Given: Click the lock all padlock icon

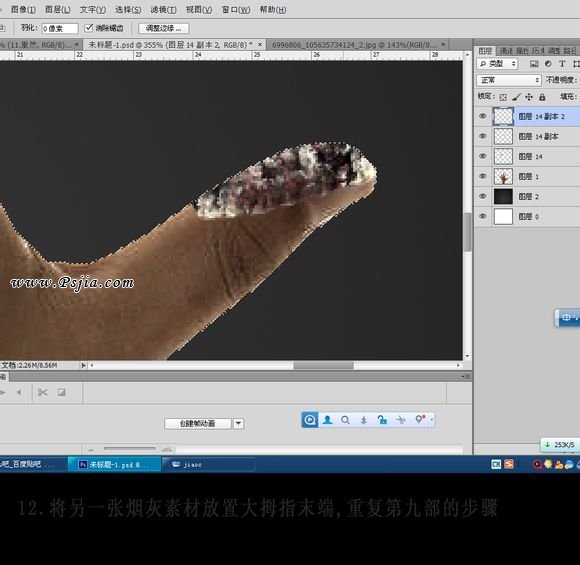Looking at the screenshot, I should coord(542,97).
